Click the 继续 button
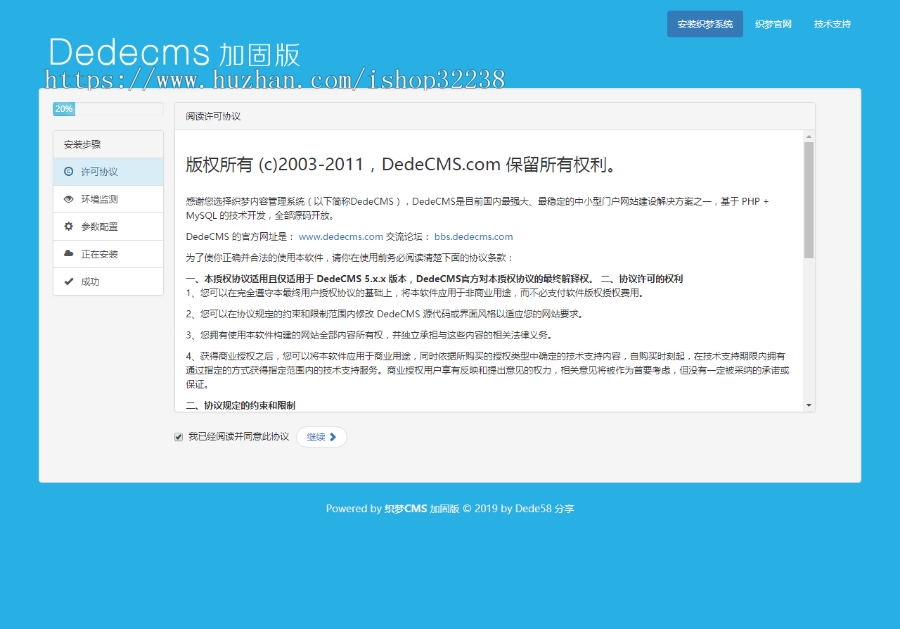Viewport: 900px width, 629px height. (x=321, y=437)
